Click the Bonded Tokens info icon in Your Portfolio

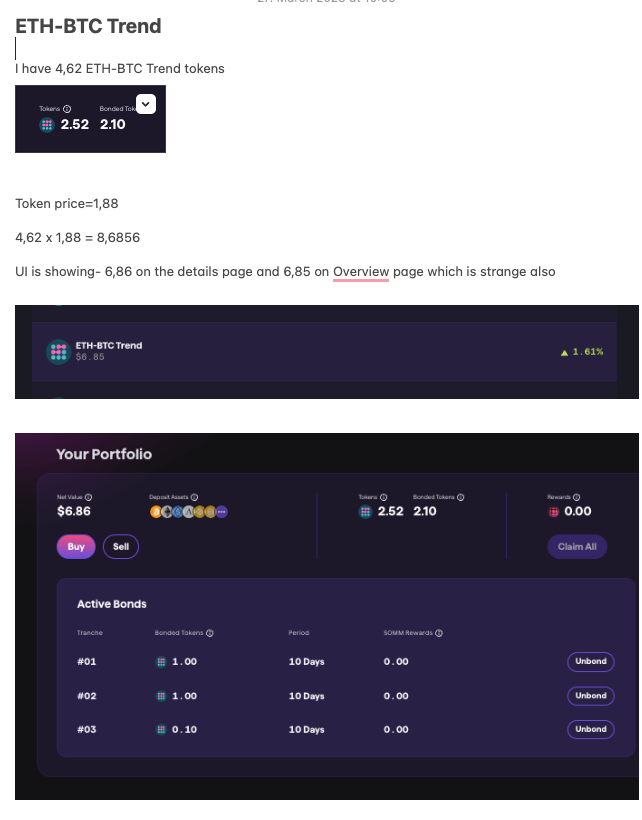point(459,496)
